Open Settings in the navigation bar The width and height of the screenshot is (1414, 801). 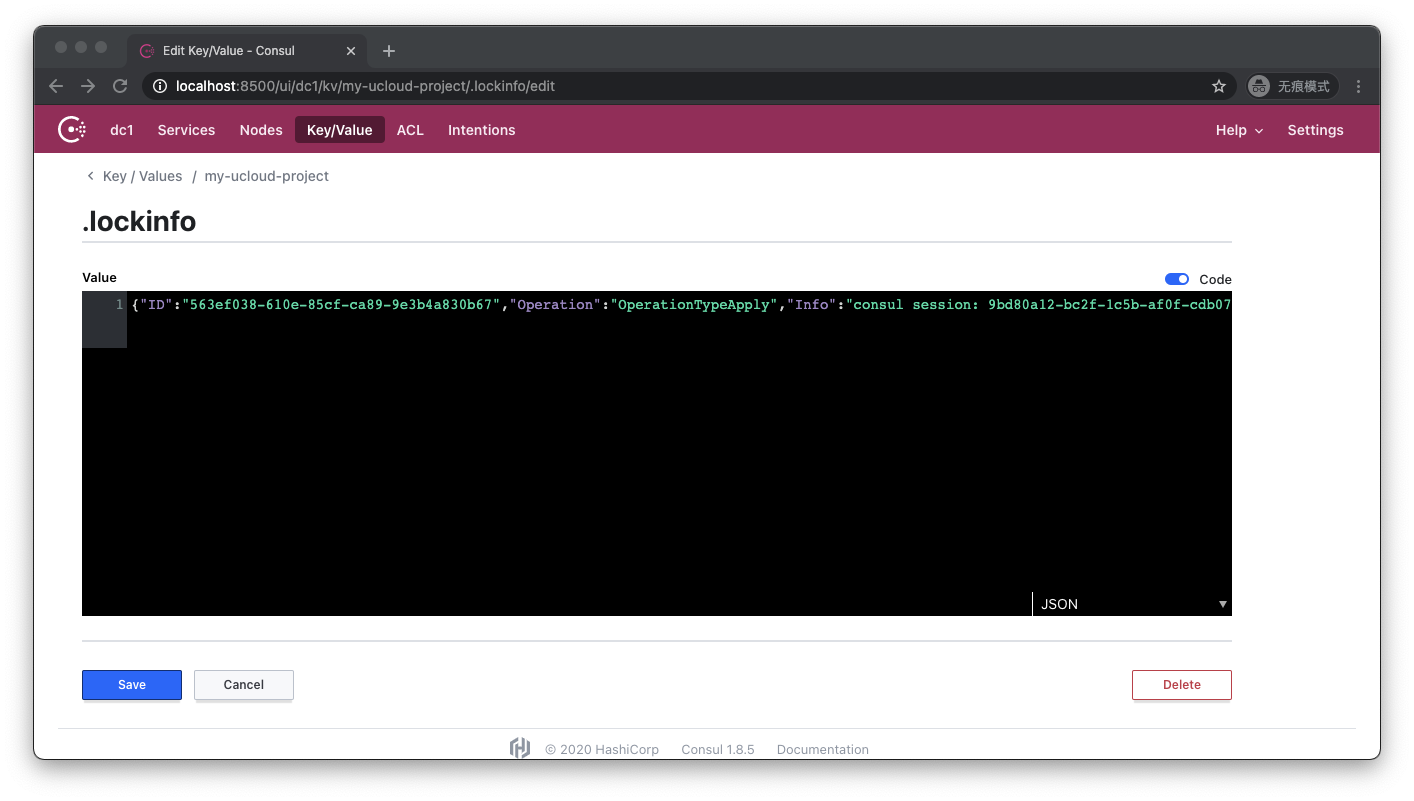click(1315, 130)
